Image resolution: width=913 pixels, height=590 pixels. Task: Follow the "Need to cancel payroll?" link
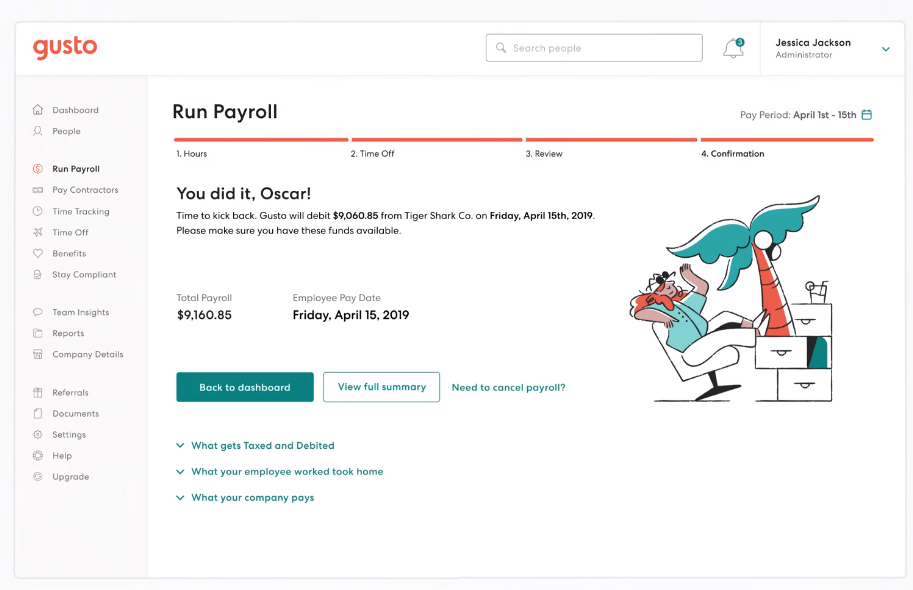(508, 388)
